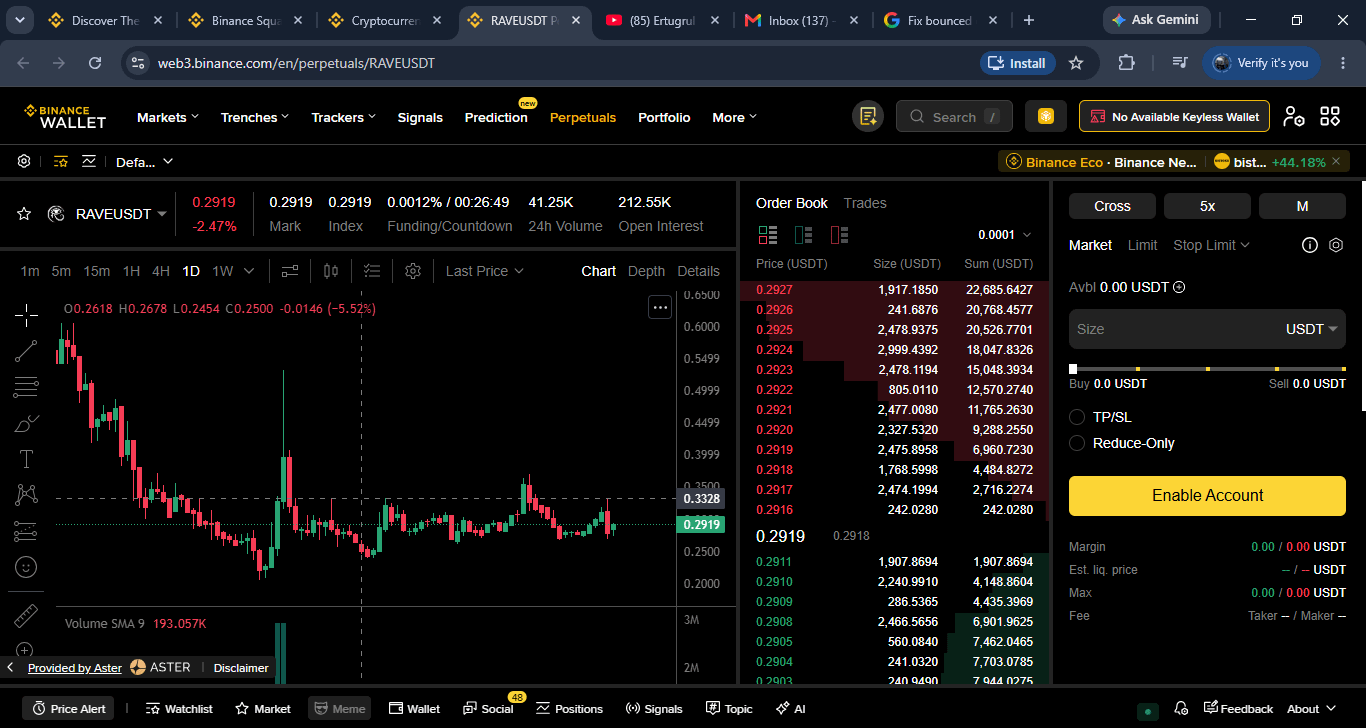Select the 15m timeframe
The width and height of the screenshot is (1366, 728).
[x=97, y=271]
